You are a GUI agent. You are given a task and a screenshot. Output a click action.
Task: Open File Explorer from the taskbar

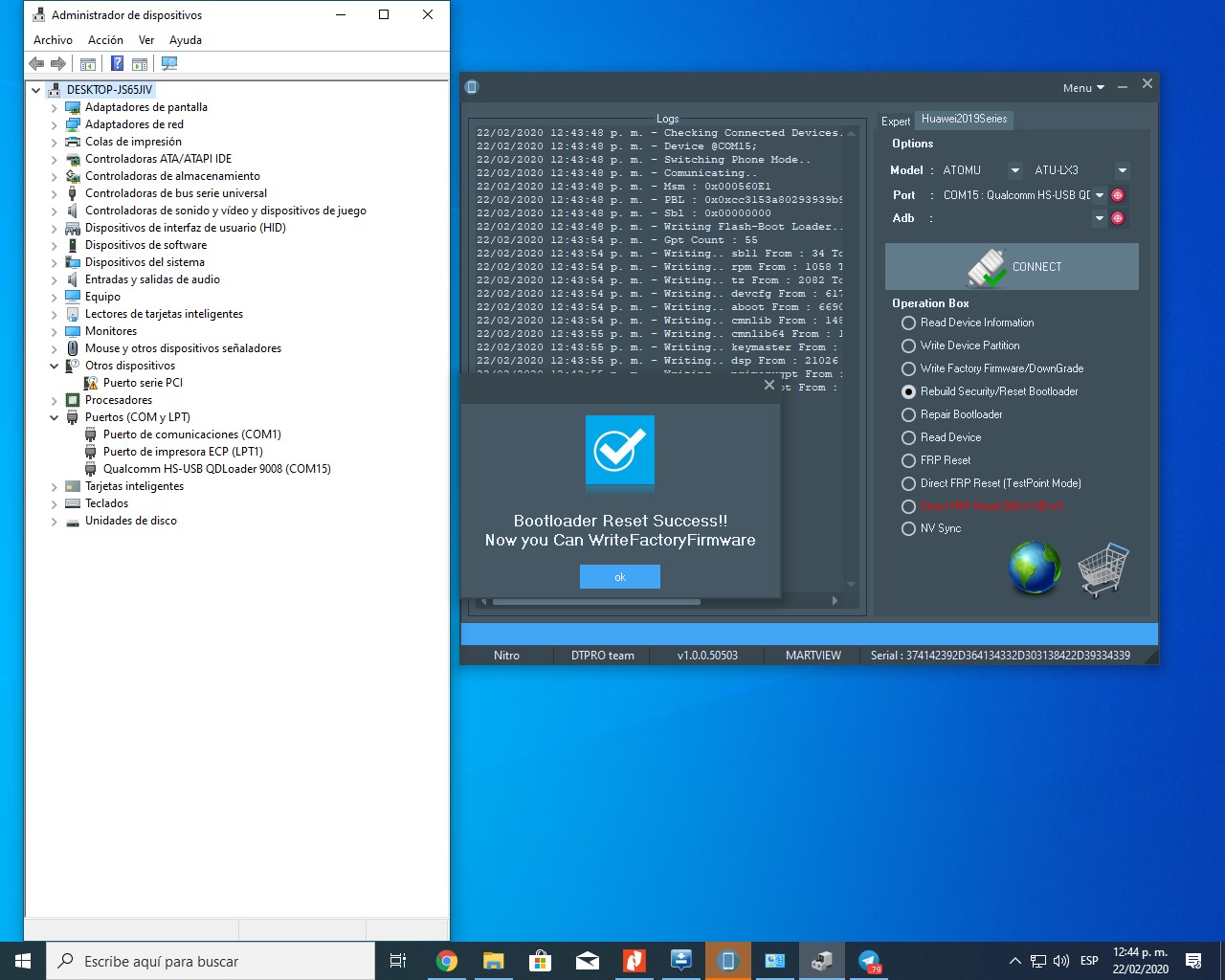click(494, 961)
